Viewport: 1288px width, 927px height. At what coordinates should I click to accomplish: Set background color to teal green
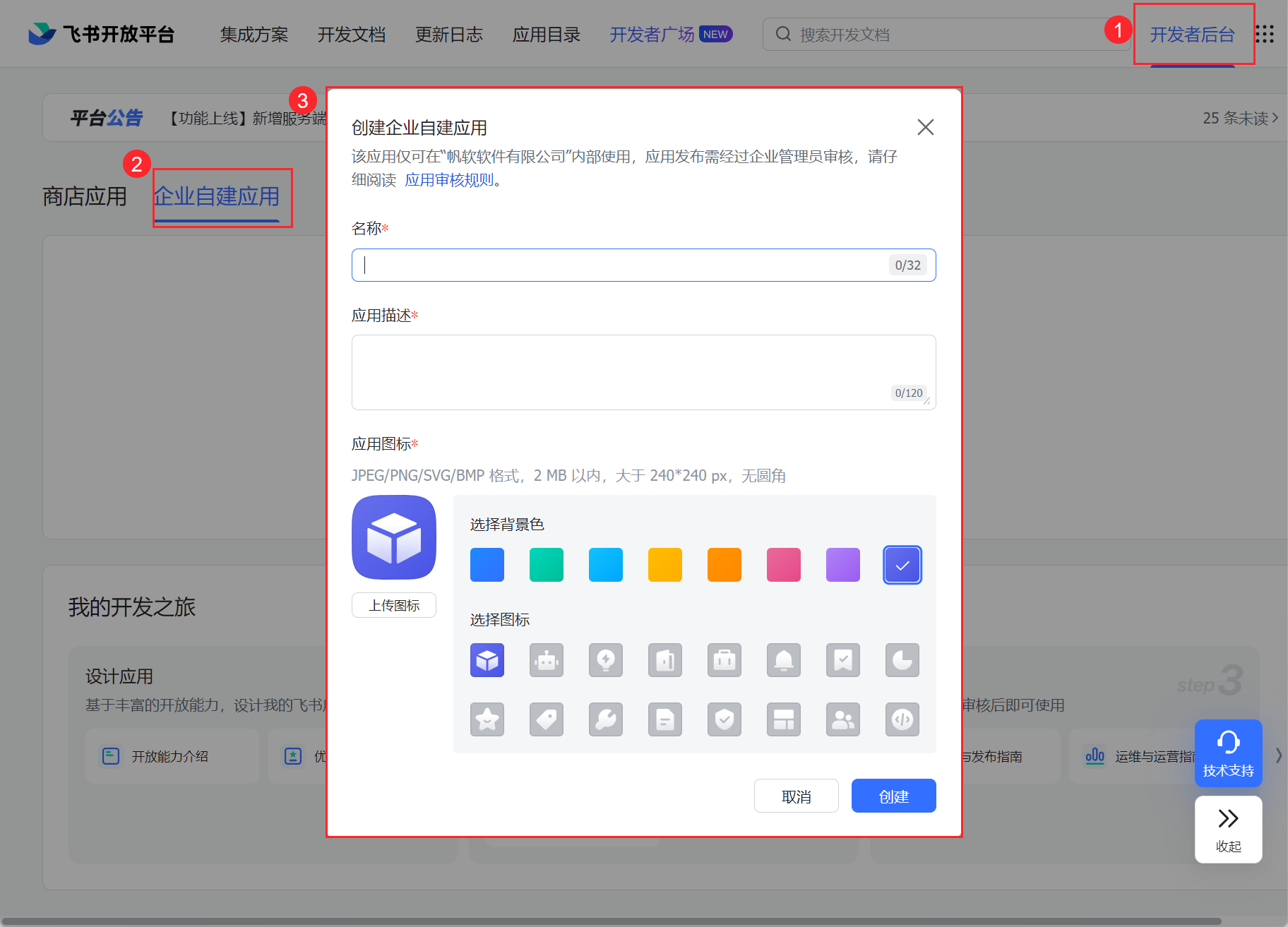547,565
